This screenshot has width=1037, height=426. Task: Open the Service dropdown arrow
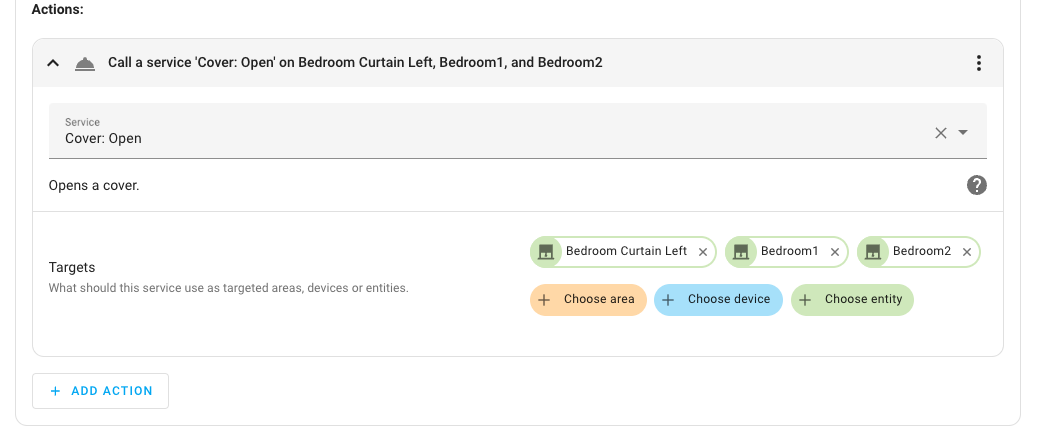(x=963, y=133)
